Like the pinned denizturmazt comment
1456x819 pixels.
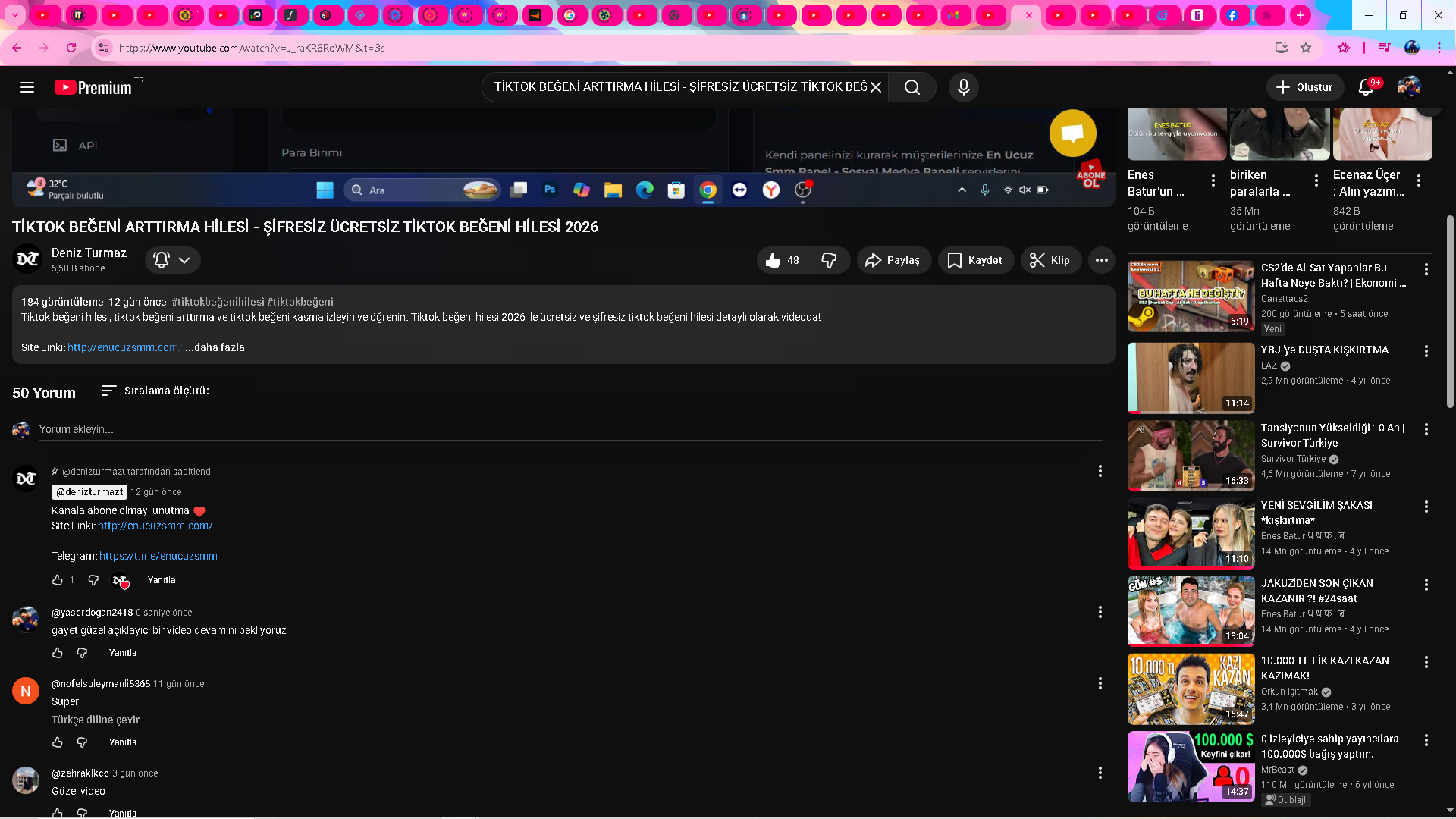(x=58, y=580)
